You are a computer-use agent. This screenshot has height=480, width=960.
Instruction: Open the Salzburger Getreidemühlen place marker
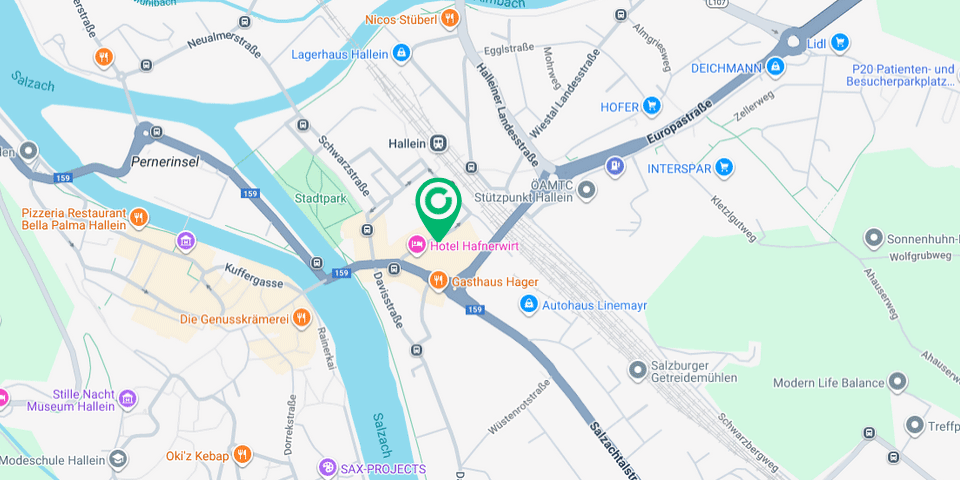pyautogui.click(x=638, y=369)
